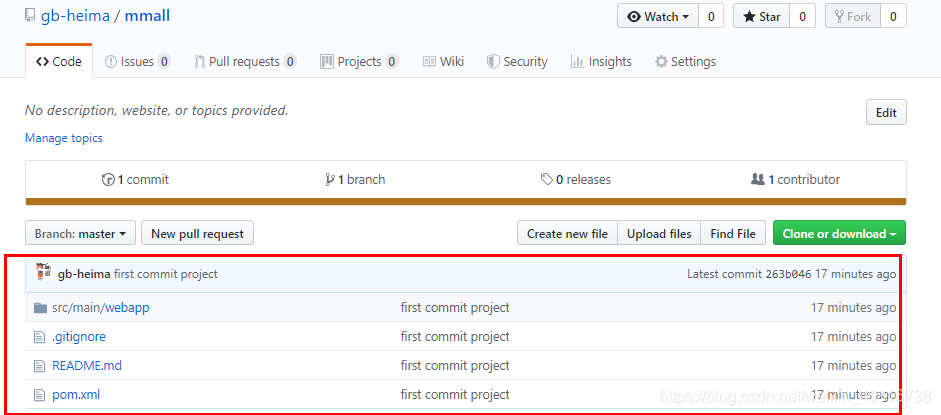This screenshot has width=941, height=415.
Task: View the 1 contributor link
Action: tap(795, 179)
